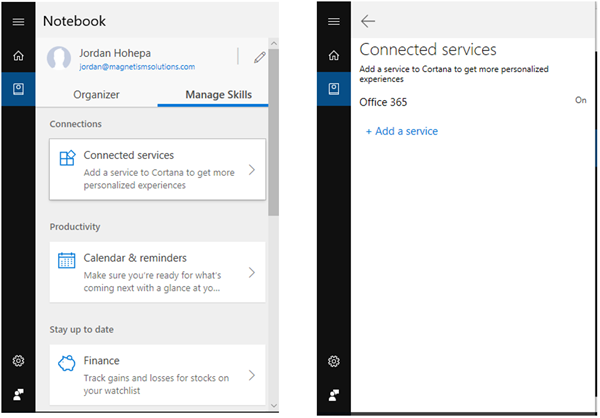Switch to the Organizer tab
600x418 pixels.
pos(97,95)
